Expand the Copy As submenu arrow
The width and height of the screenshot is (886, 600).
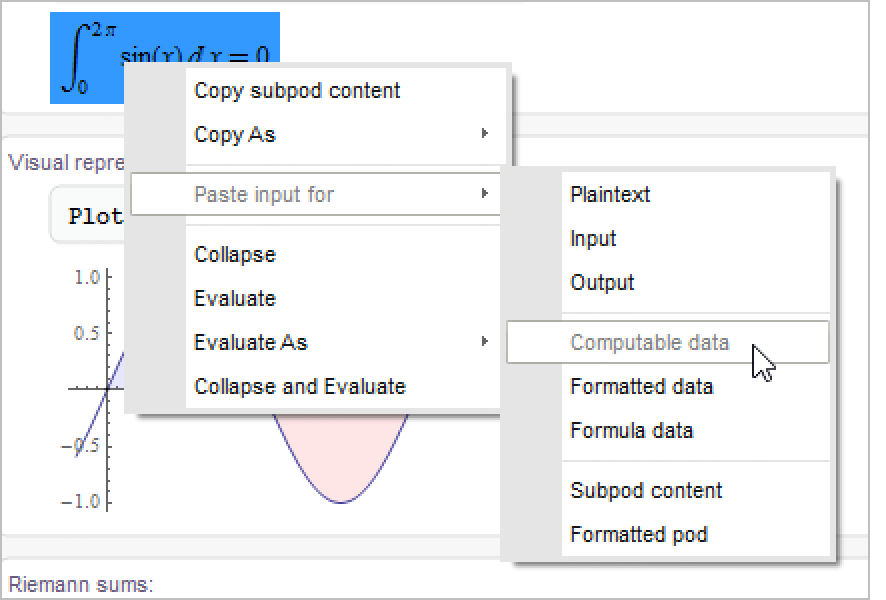484,134
